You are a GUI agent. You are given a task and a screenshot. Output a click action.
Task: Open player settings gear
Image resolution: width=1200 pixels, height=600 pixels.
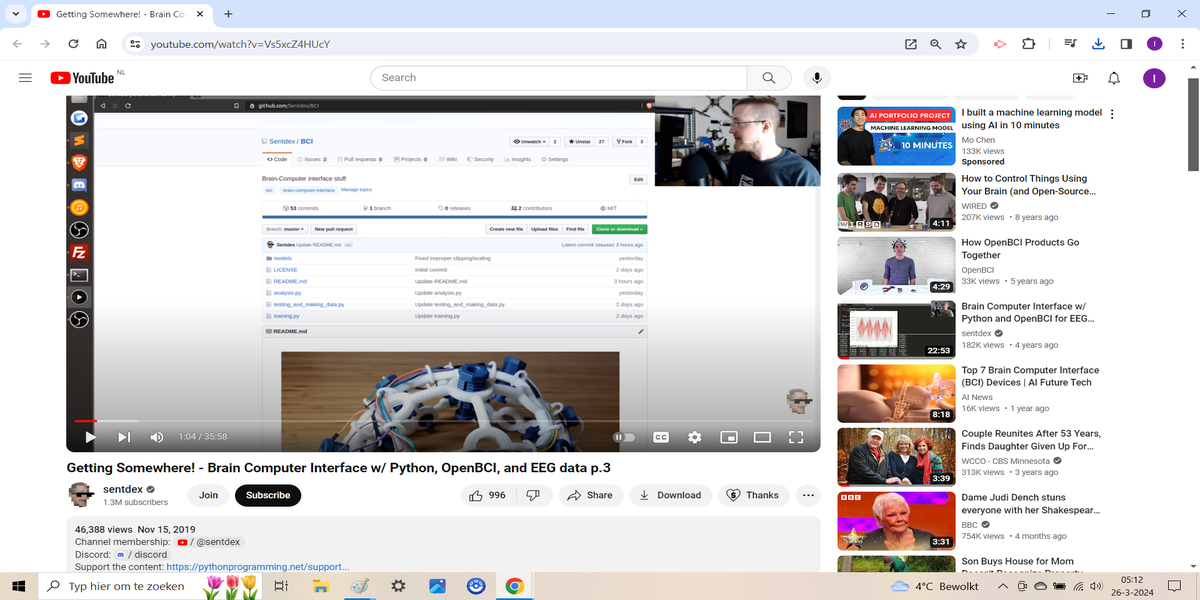pos(695,437)
